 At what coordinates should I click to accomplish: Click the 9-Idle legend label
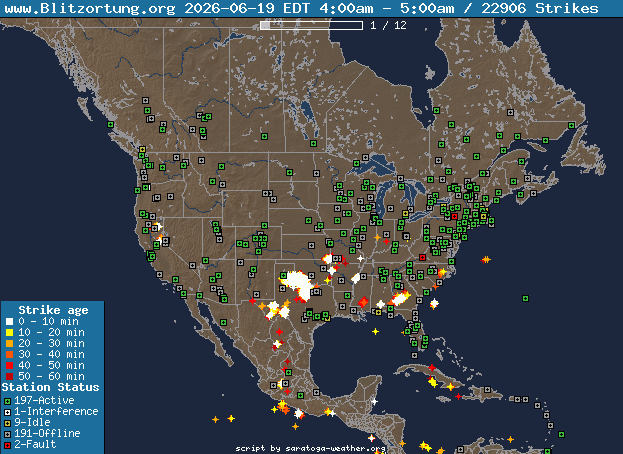coord(32,422)
